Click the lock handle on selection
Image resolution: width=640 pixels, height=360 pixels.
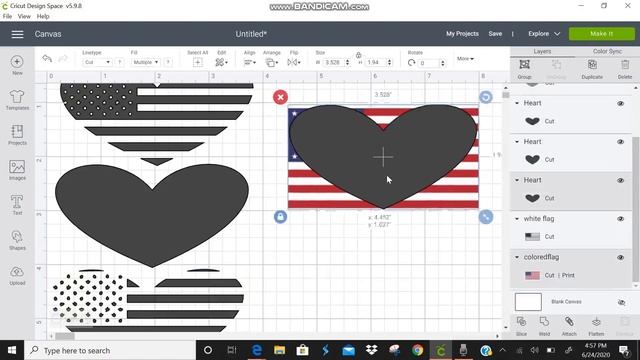pos(280,217)
